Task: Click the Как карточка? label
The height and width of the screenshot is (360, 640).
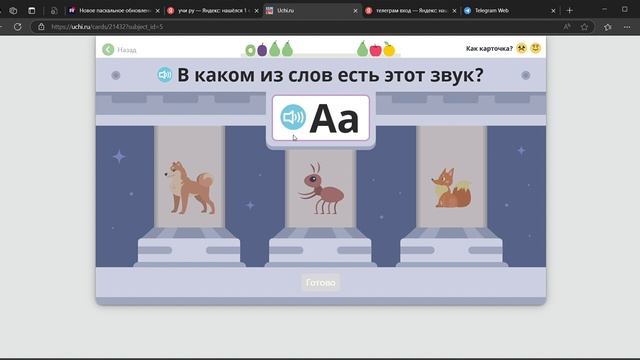Action: 489,49
